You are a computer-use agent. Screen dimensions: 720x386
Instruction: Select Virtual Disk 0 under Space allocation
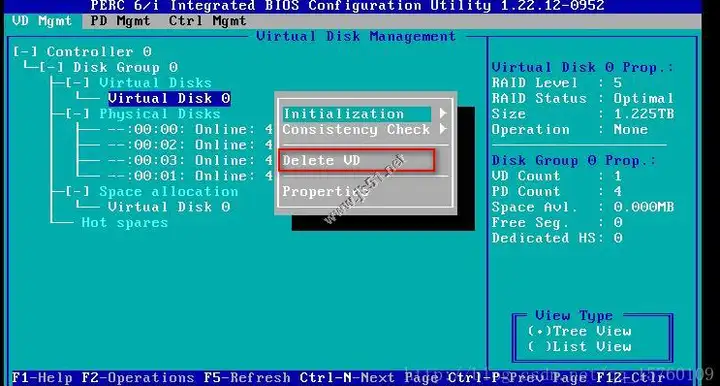tap(169, 207)
